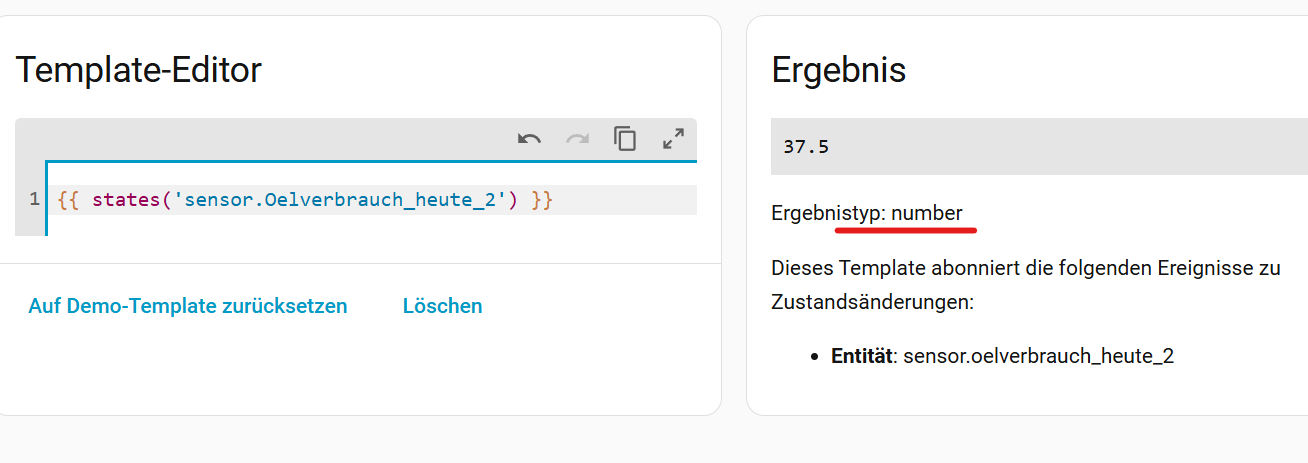Click line number 1 in the gutter
The width and height of the screenshot is (1308, 463).
coord(34,200)
